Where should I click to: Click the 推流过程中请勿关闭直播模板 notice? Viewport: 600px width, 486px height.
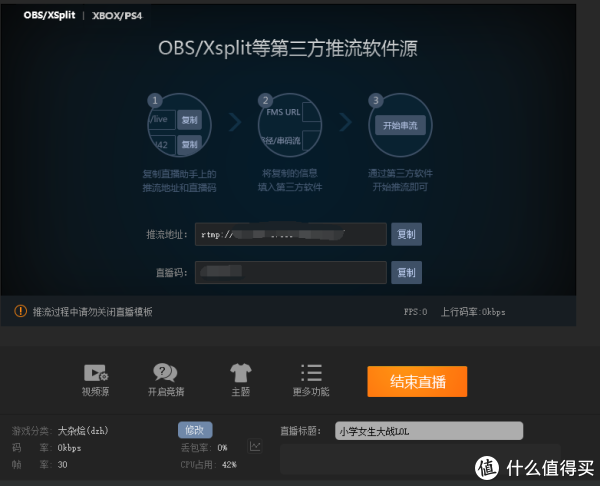point(93,312)
